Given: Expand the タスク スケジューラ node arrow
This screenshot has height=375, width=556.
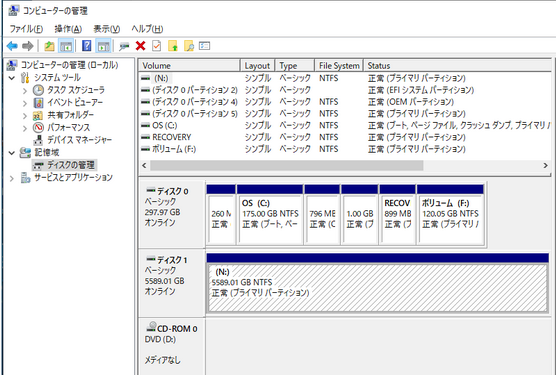Looking at the screenshot, I should click(x=24, y=90).
